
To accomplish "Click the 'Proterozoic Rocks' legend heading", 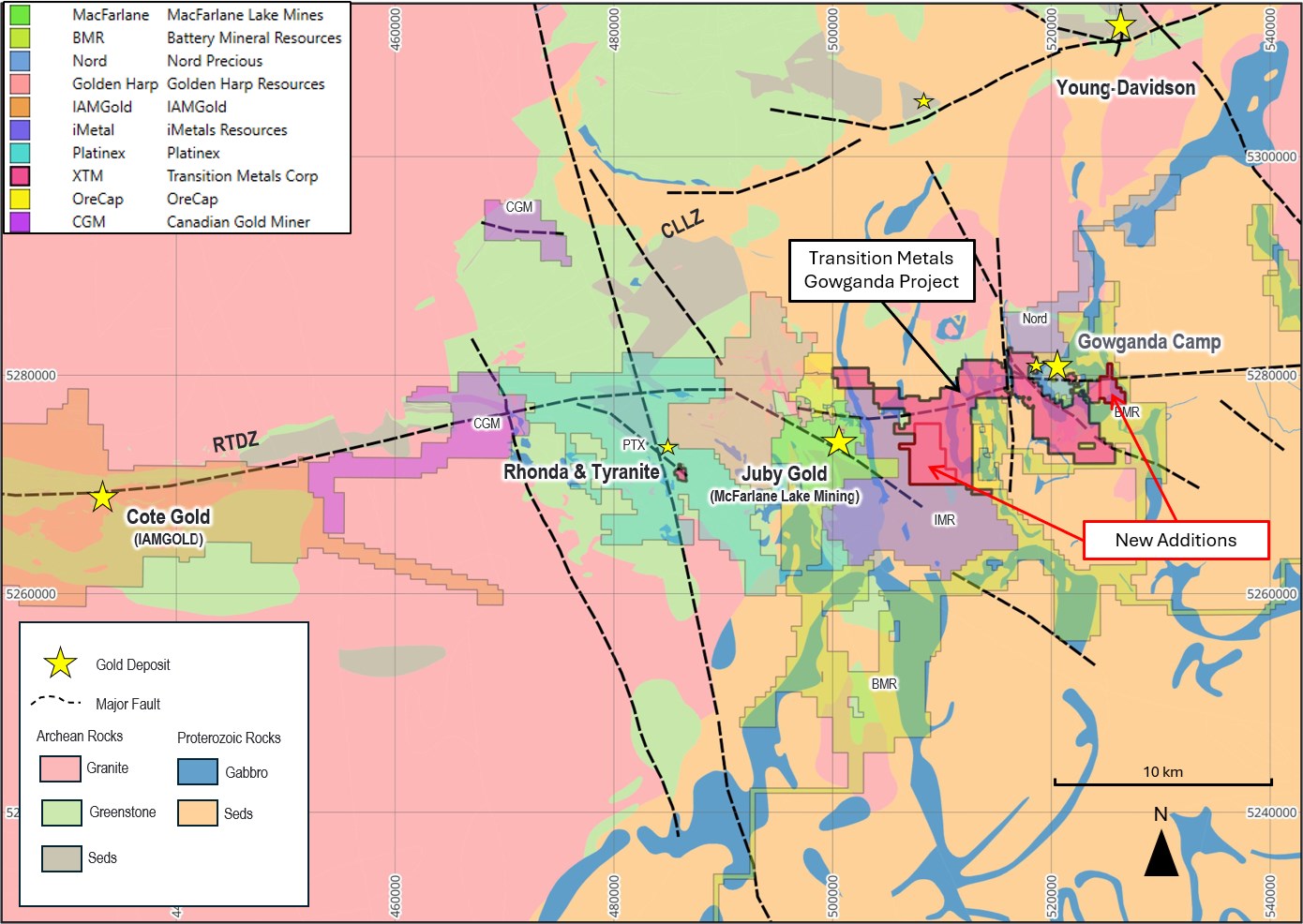I will (229, 738).
